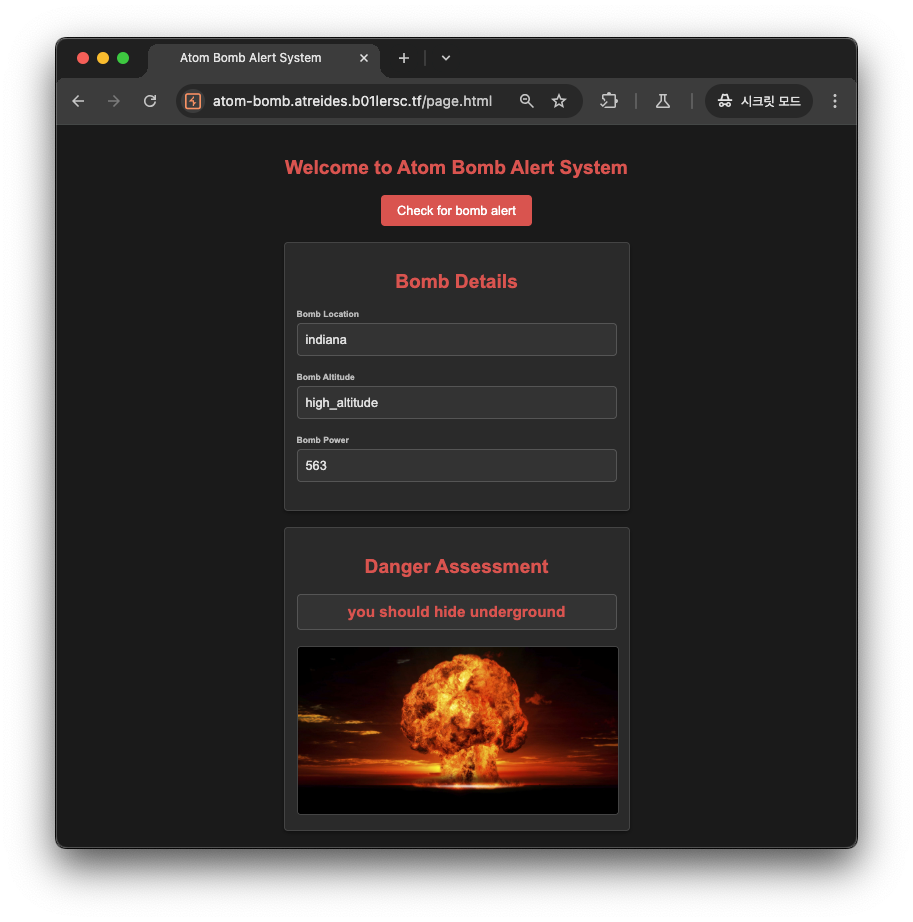913x922 pixels.
Task: Click the zoom magnifier icon in address bar
Action: pyautogui.click(x=527, y=101)
